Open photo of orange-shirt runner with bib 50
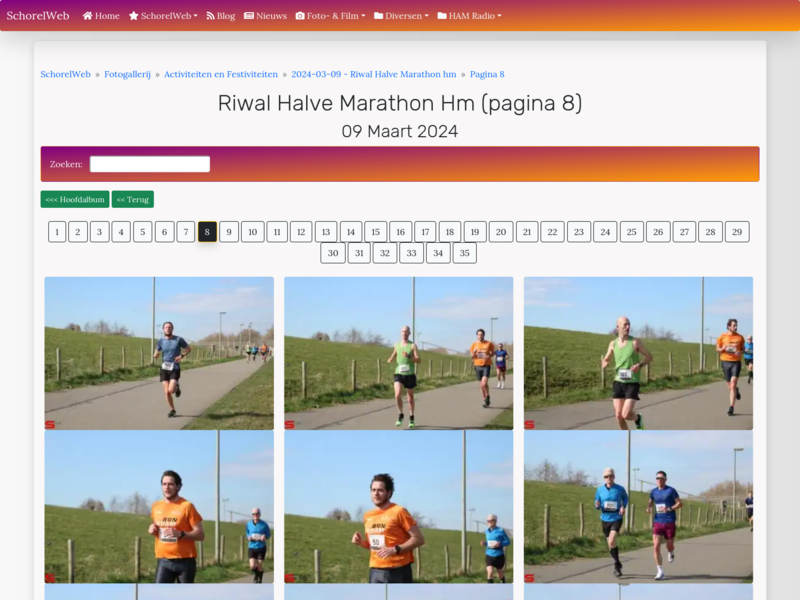This screenshot has width=800, height=600. pyautogui.click(x=399, y=507)
